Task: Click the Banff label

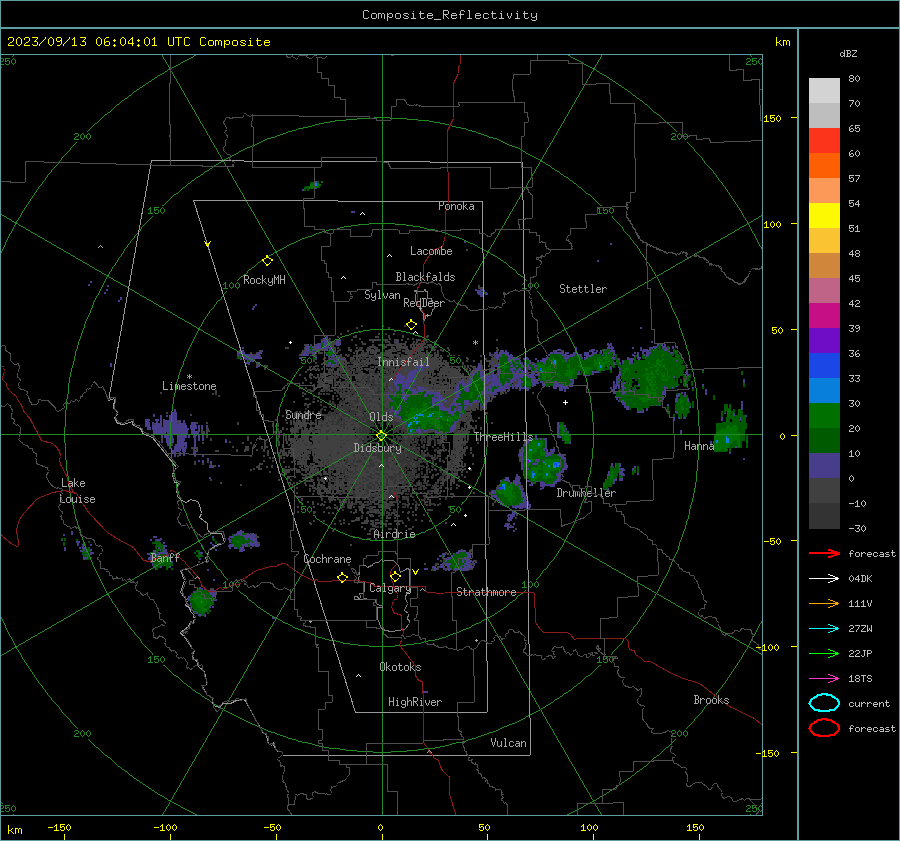Action: (165, 557)
